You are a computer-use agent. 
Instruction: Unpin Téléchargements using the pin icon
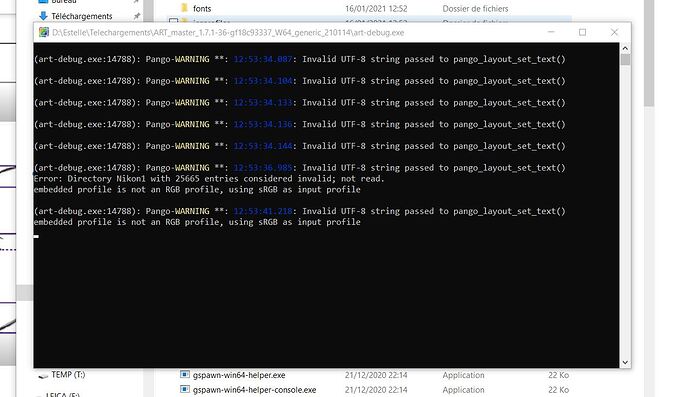[x=137, y=16]
